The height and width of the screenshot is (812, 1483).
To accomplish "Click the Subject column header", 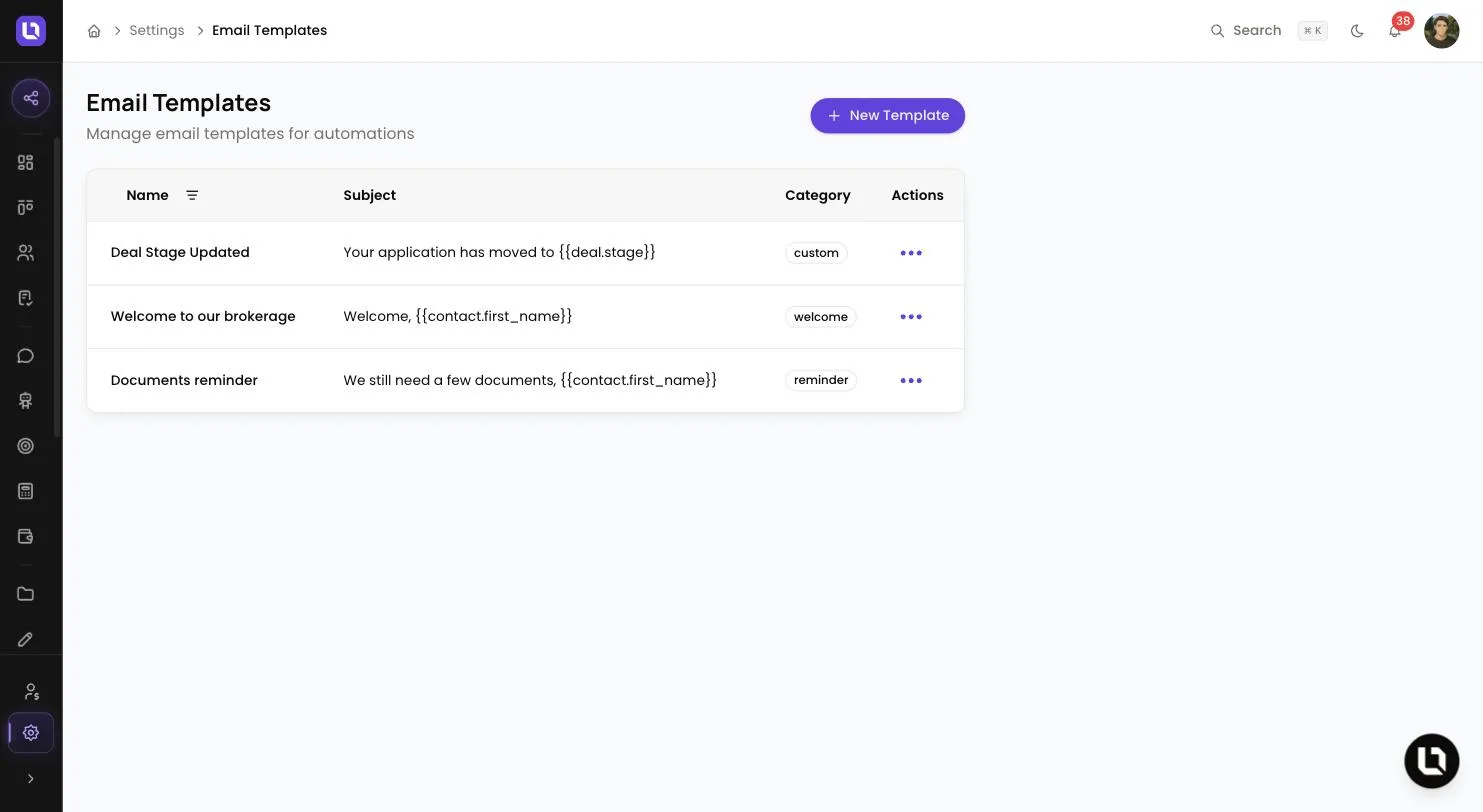I will click(x=369, y=195).
